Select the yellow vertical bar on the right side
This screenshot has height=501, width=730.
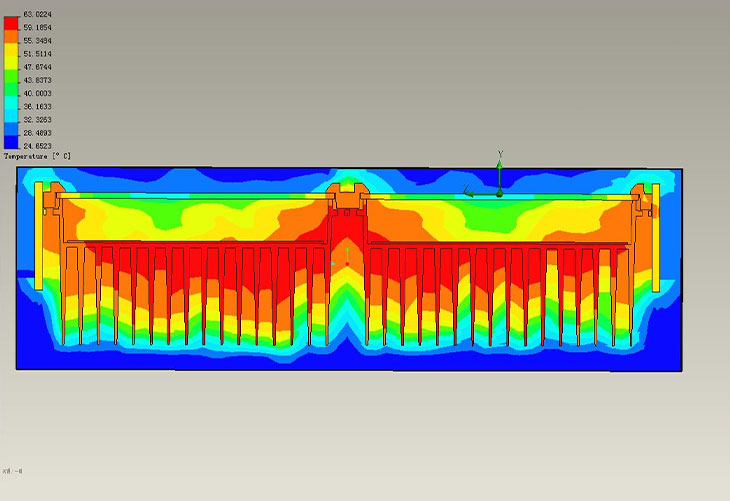coord(656,236)
